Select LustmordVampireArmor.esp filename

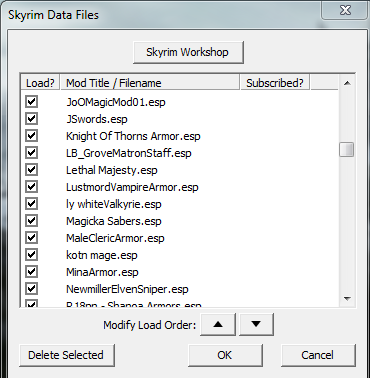(132, 187)
